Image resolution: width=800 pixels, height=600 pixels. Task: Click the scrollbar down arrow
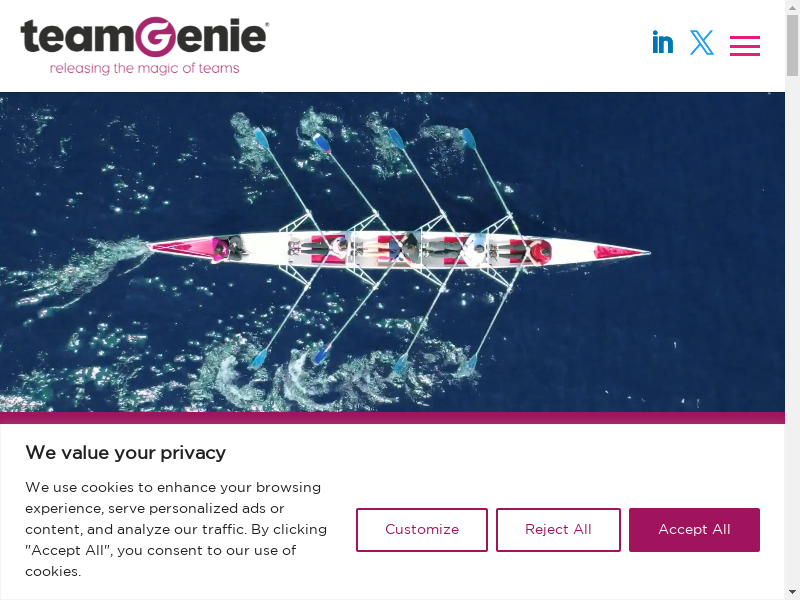click(x=792, y=594)
